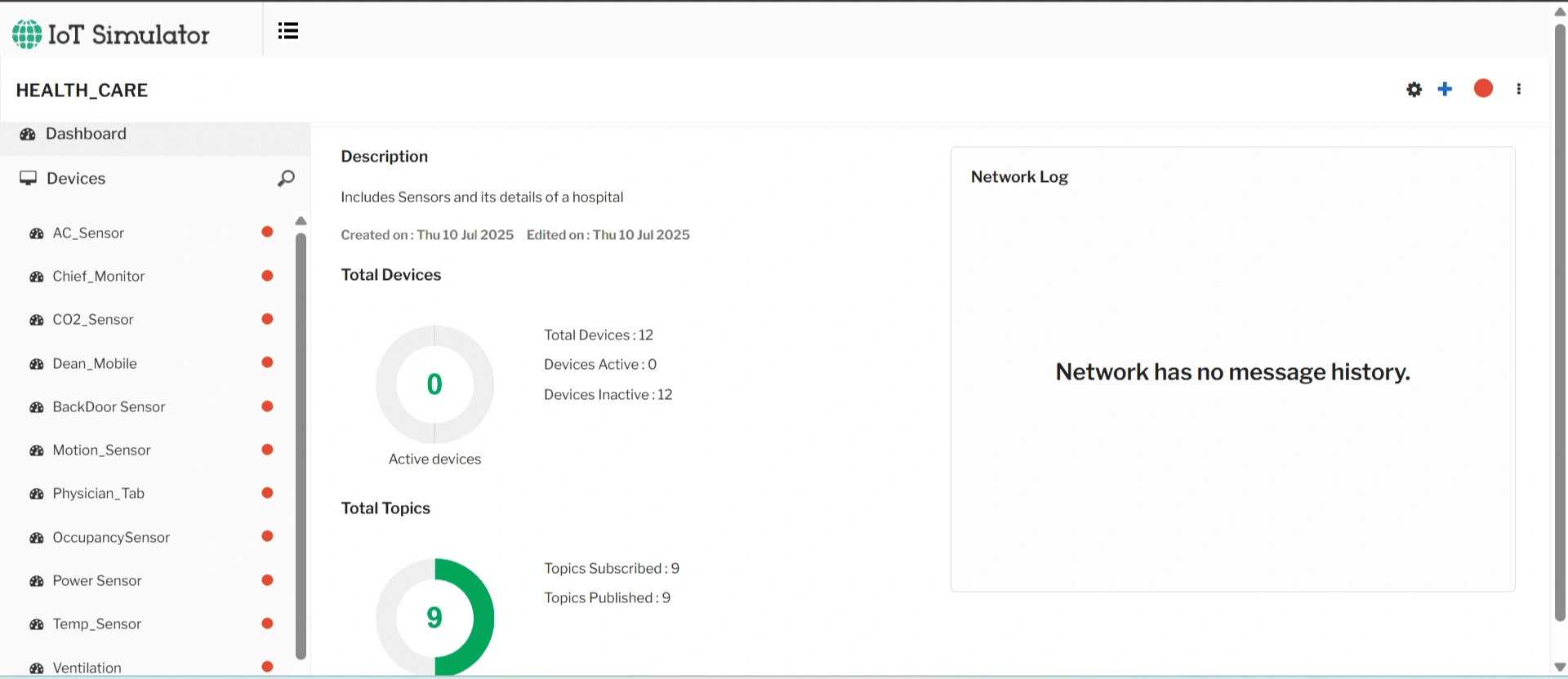Click HEALTH_CARE network title
1568x679 pixels.
click(x=82, y=90)
